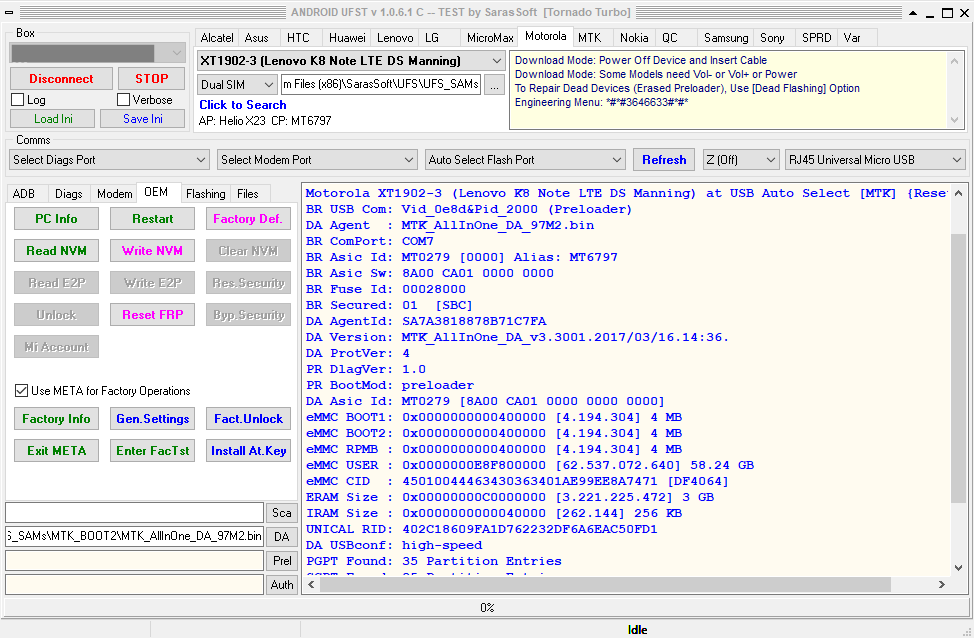Uncheck Use META for Factory Operations
Screen dimensions: 974x638
(x=21, y=391)
